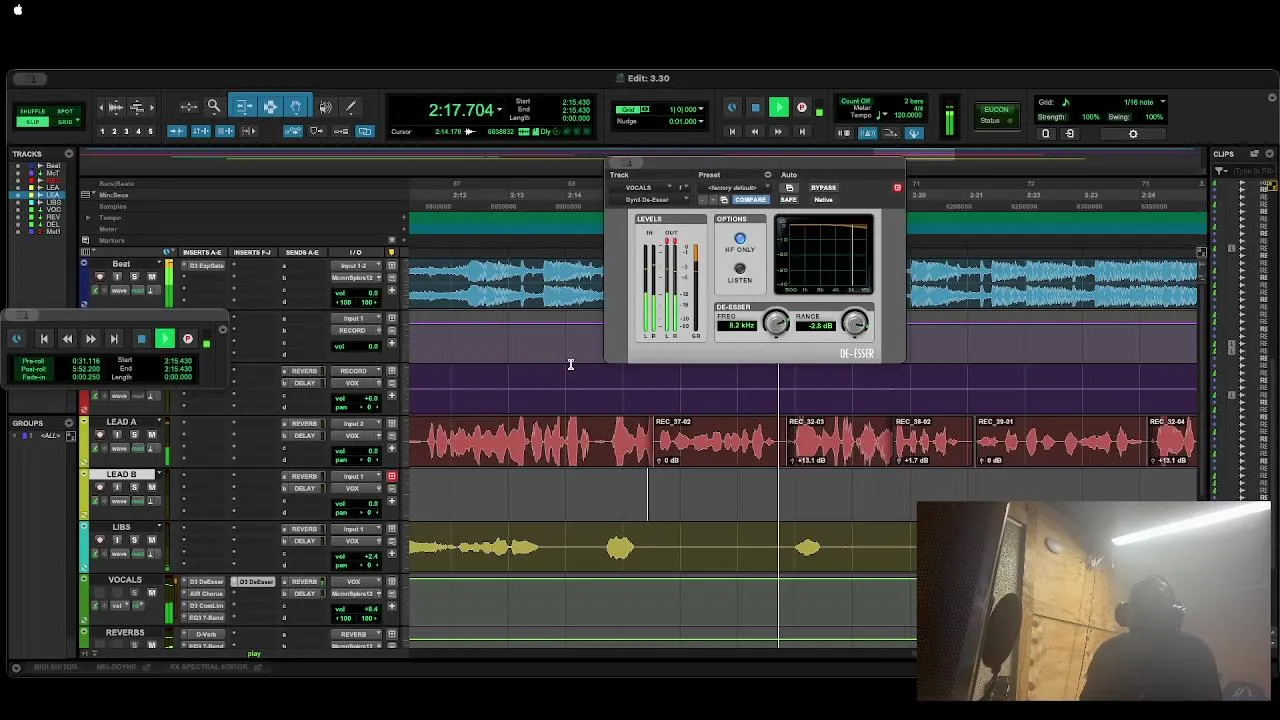Viewport: 1280px width, 720px height.
Task: Enable Shuffle edit mode
Action: [x=32, y=111]
